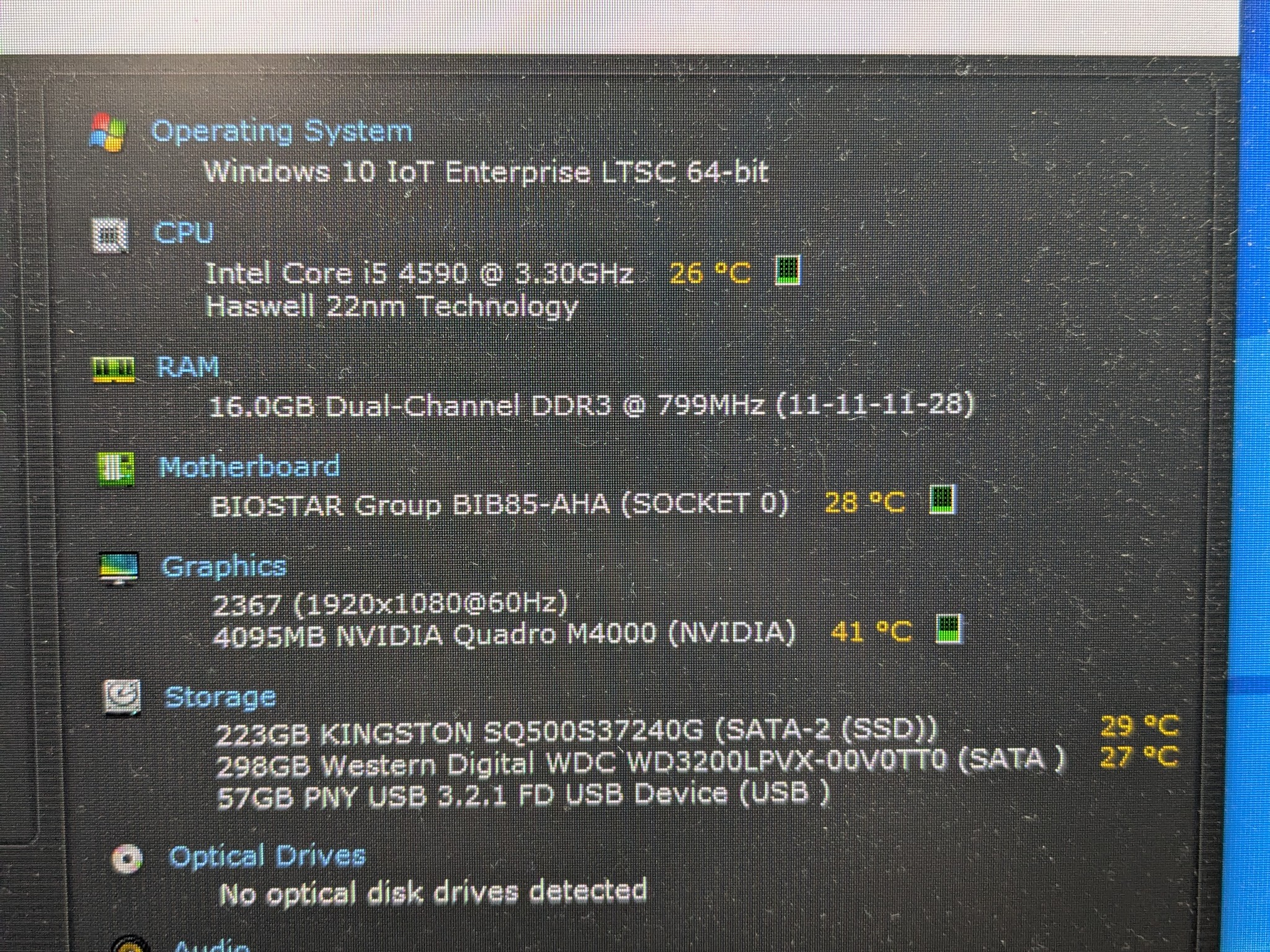
Task: Open the Graphics section link
Action: (224, 567)
